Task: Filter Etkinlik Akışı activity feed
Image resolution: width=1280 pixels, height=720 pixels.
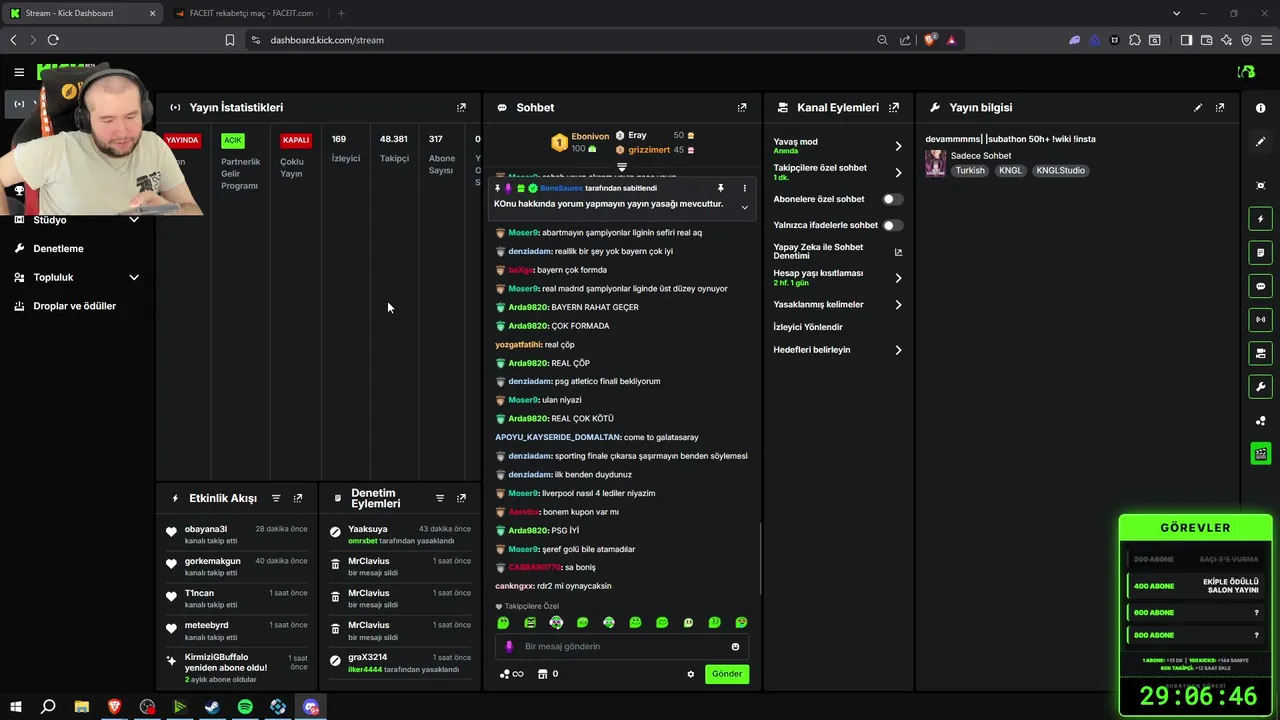Action: click(276, 498)
